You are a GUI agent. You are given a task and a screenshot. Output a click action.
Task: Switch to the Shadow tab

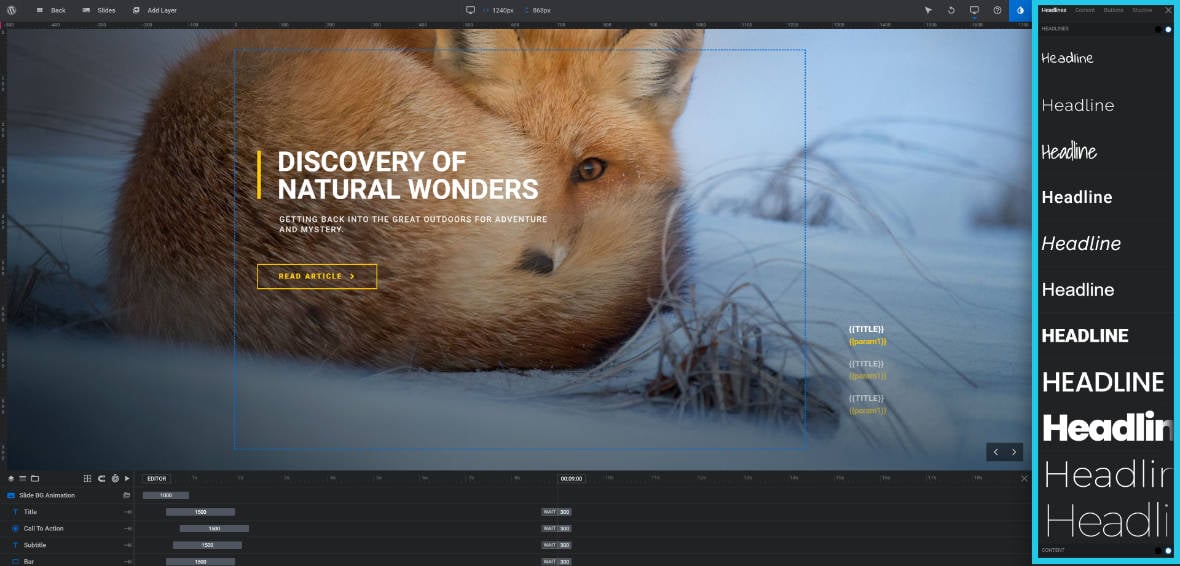tap(1142, 10)
